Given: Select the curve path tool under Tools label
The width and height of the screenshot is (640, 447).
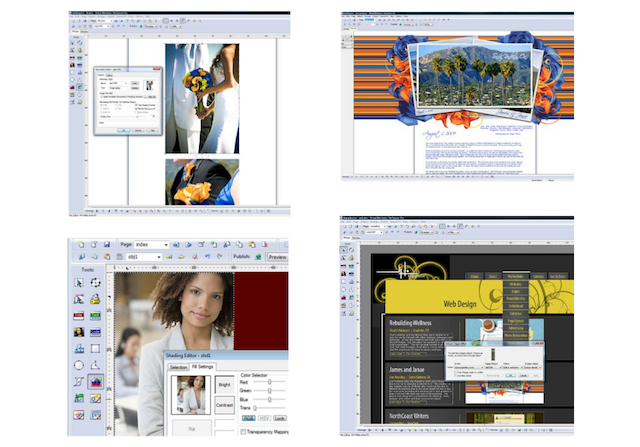Looking at the screenshot, I should 79,382.
